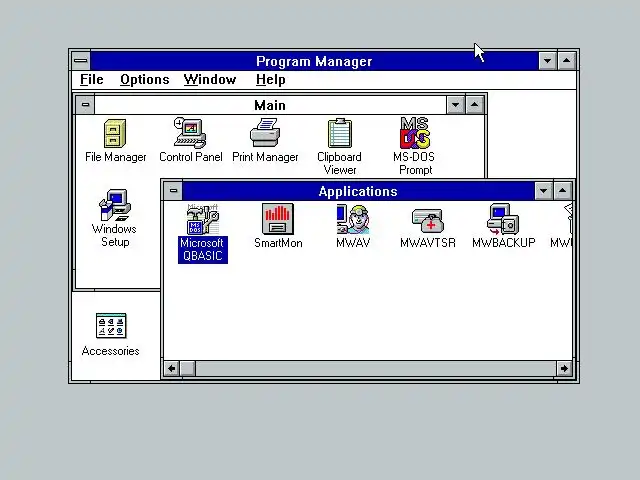Image resolution: width=640 pixels, height=480 pixels.
Task: Select the SmartMon icon
Action: coord(278,219)
